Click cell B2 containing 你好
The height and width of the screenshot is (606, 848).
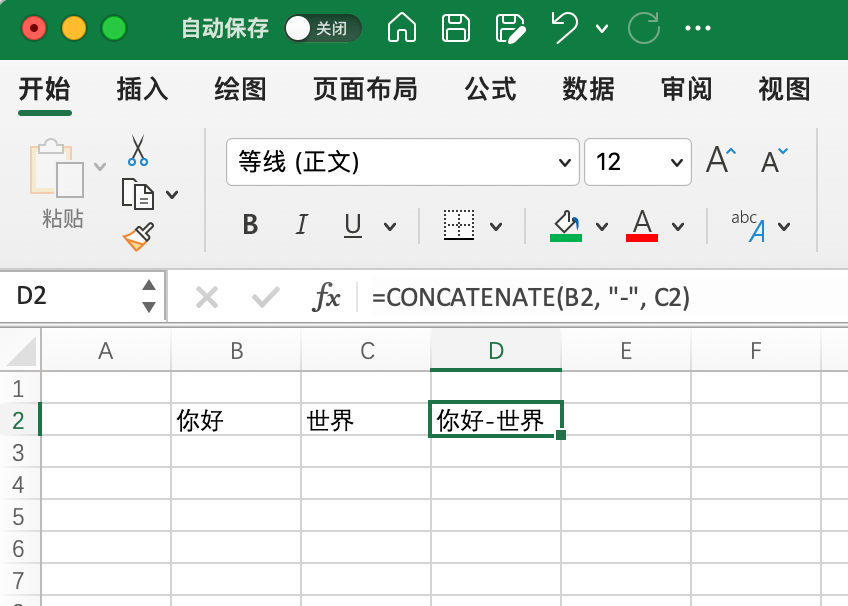[235, 420]
